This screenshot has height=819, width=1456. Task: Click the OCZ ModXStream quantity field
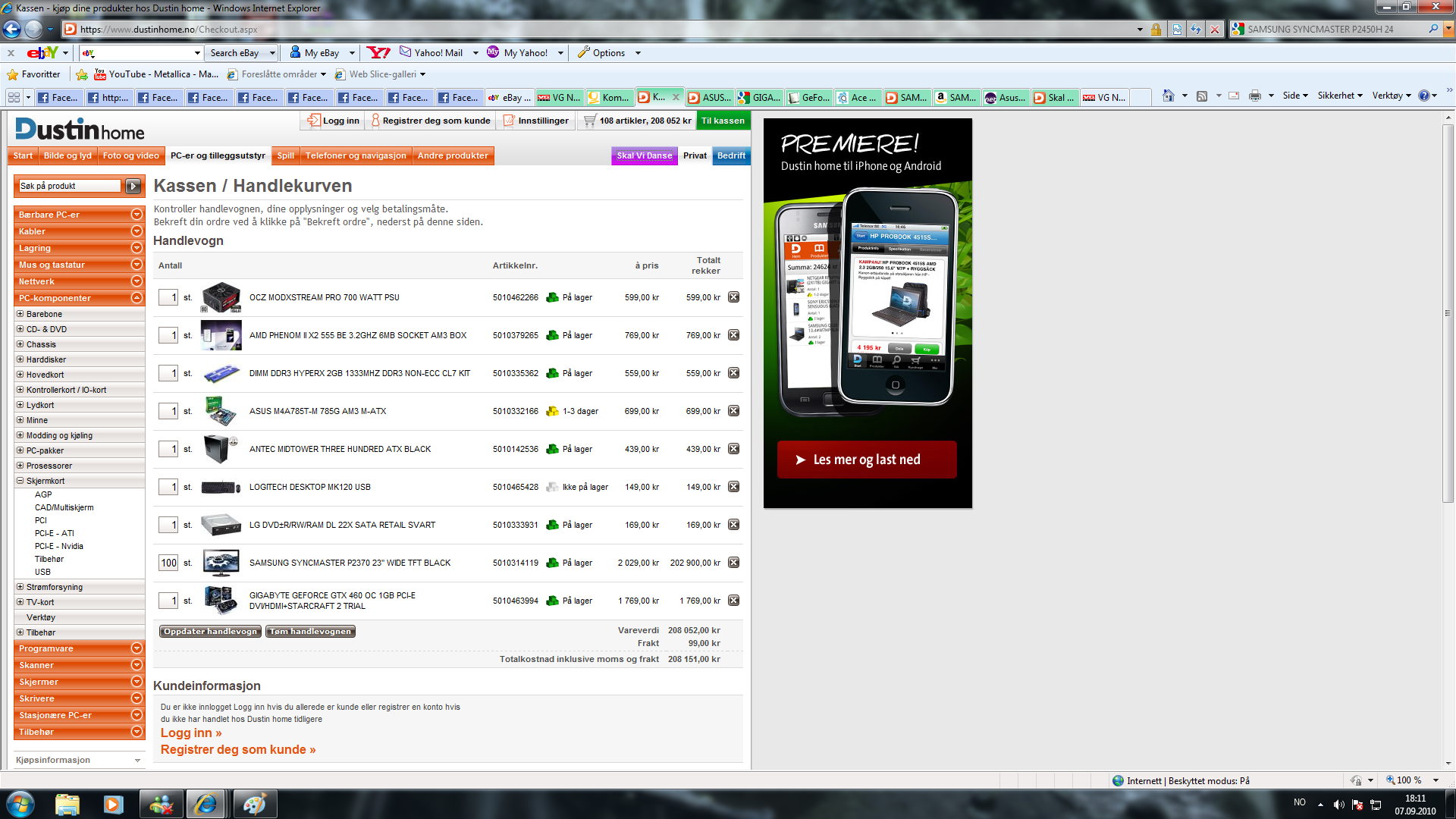(168, 297)
